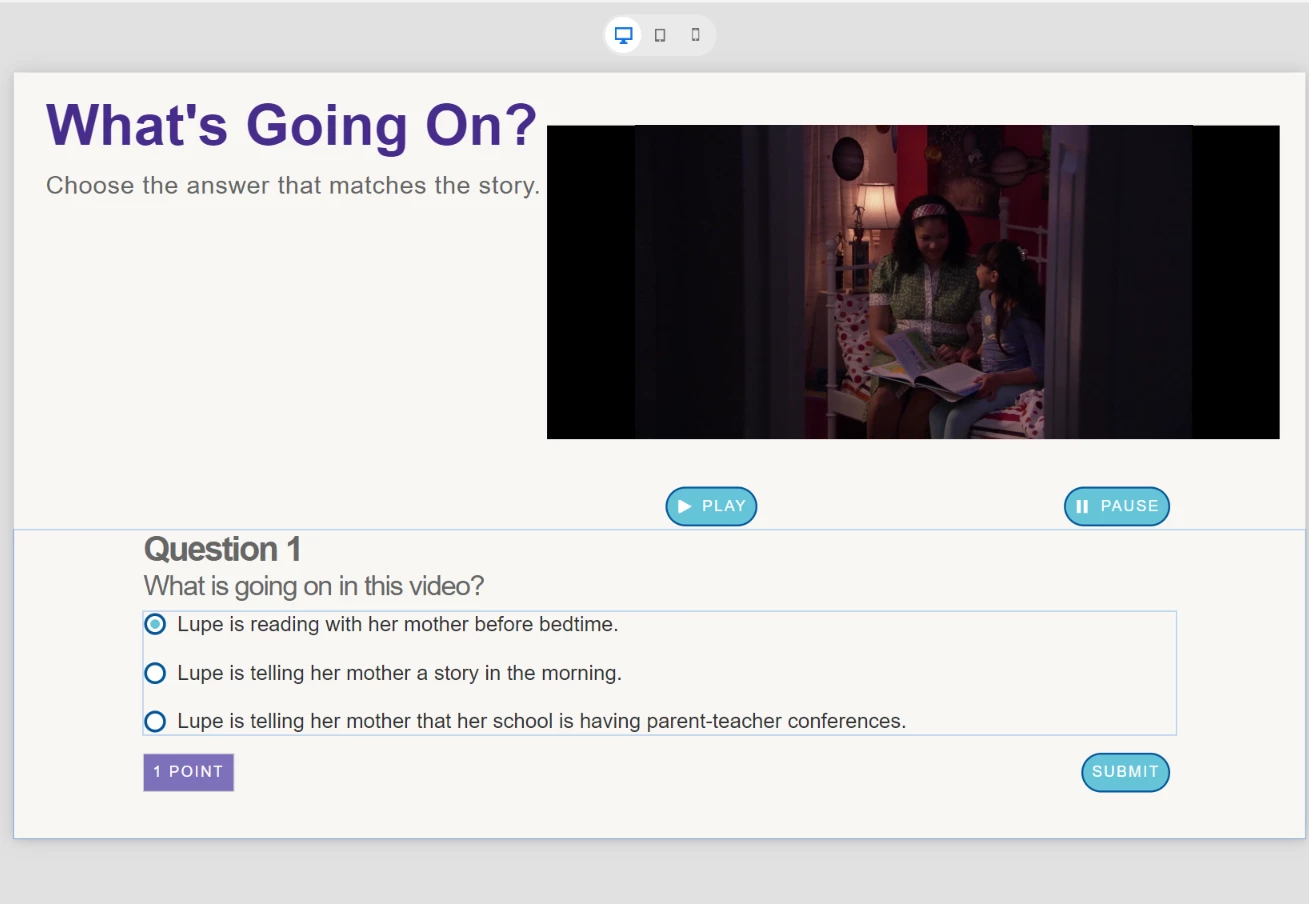Click 'What is going on in this video?' text
The width and height of the screenshot is (1309, 904).
314,585
